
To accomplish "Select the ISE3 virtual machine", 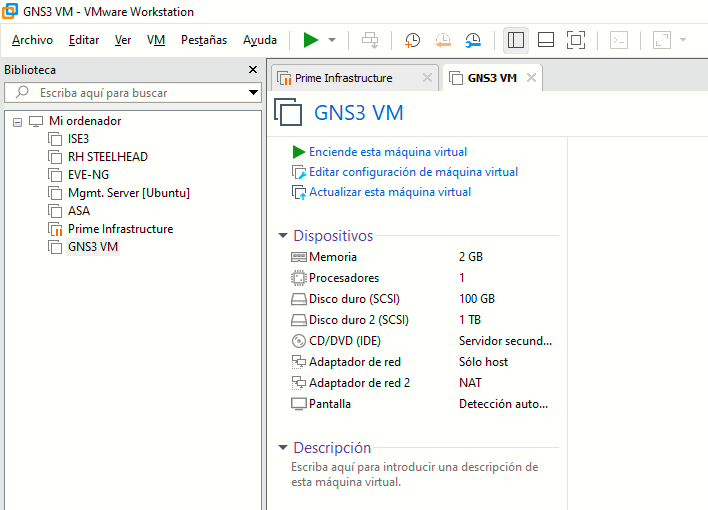I will coord(78,139).
